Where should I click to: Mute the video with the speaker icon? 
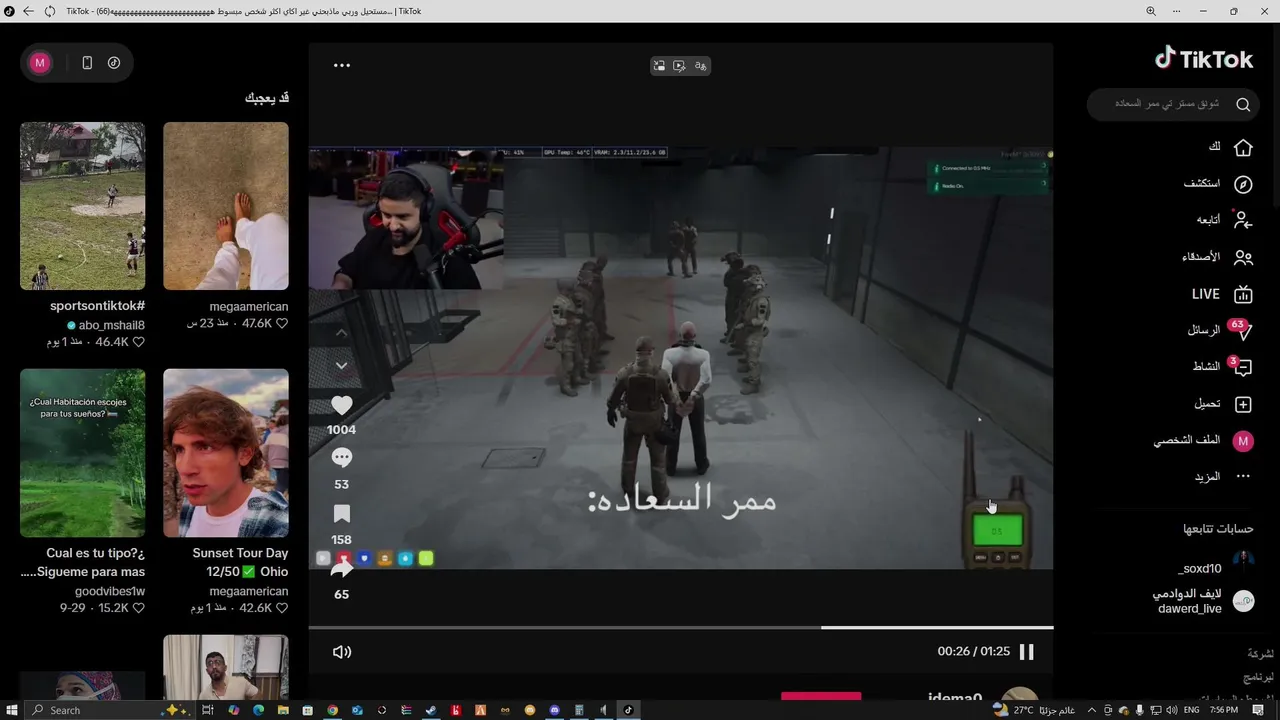[x=342, y=652]
